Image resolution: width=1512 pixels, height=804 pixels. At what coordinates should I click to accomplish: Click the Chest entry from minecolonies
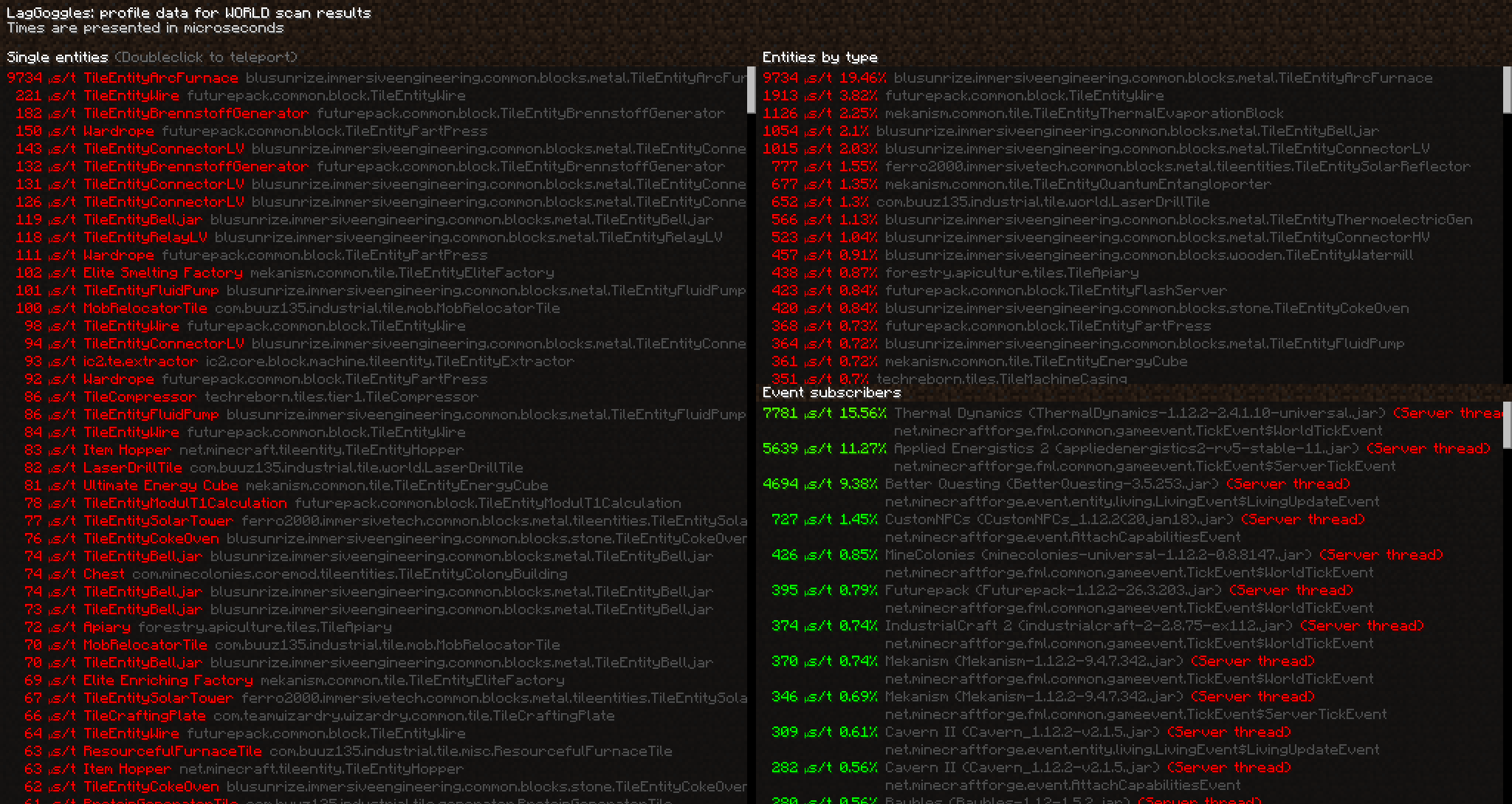(x=103, y=574)
